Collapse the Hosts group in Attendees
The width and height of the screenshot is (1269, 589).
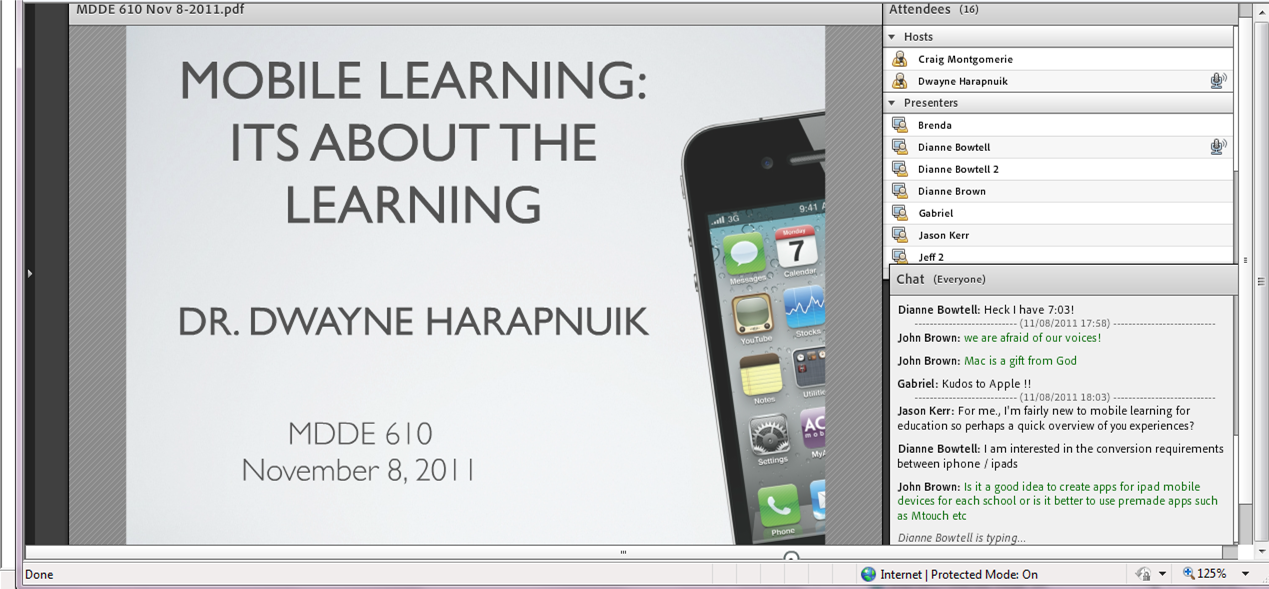coord(892,37)
